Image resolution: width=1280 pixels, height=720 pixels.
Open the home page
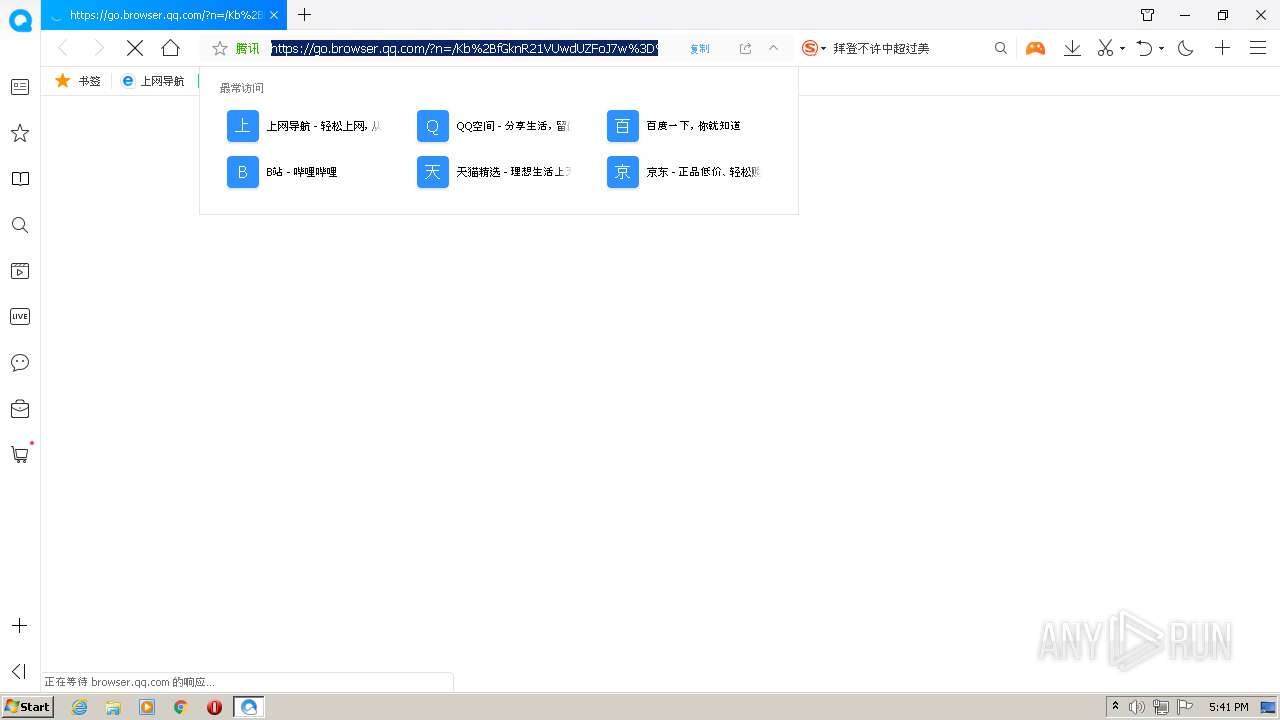tap(171, 48)
